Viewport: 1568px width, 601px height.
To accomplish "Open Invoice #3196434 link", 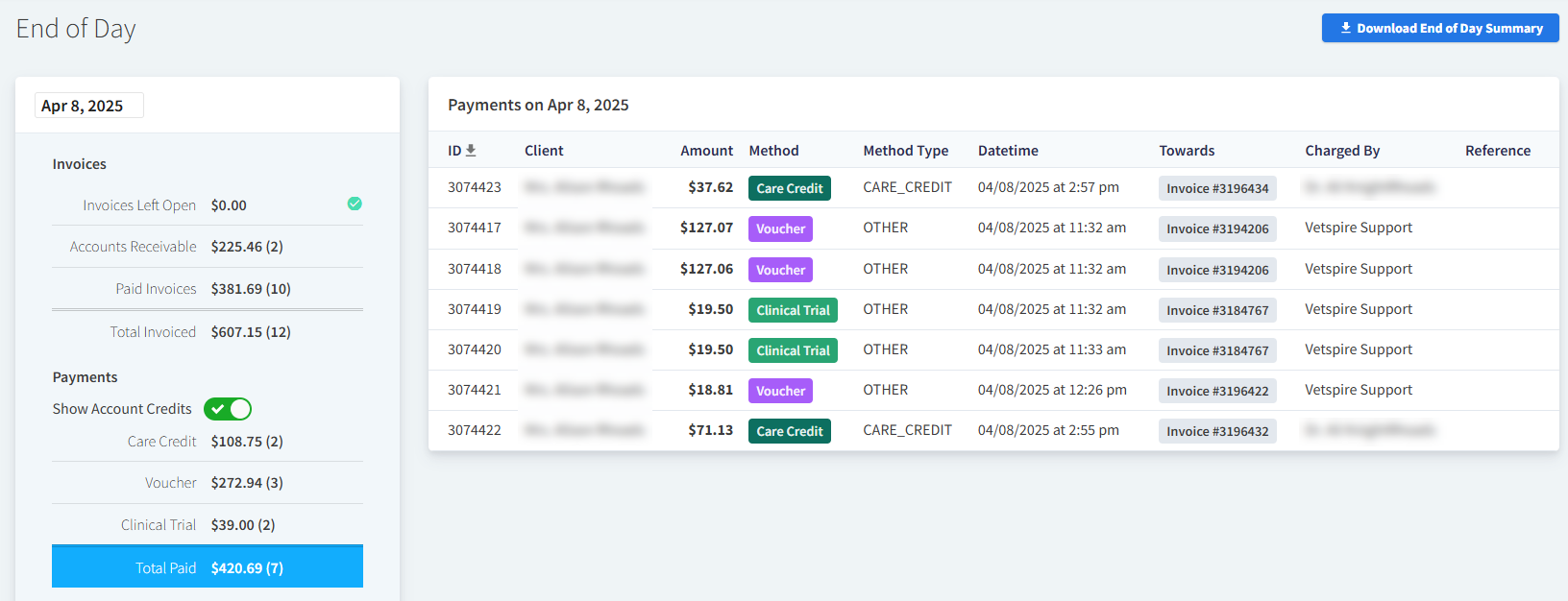I will 1216,189.
